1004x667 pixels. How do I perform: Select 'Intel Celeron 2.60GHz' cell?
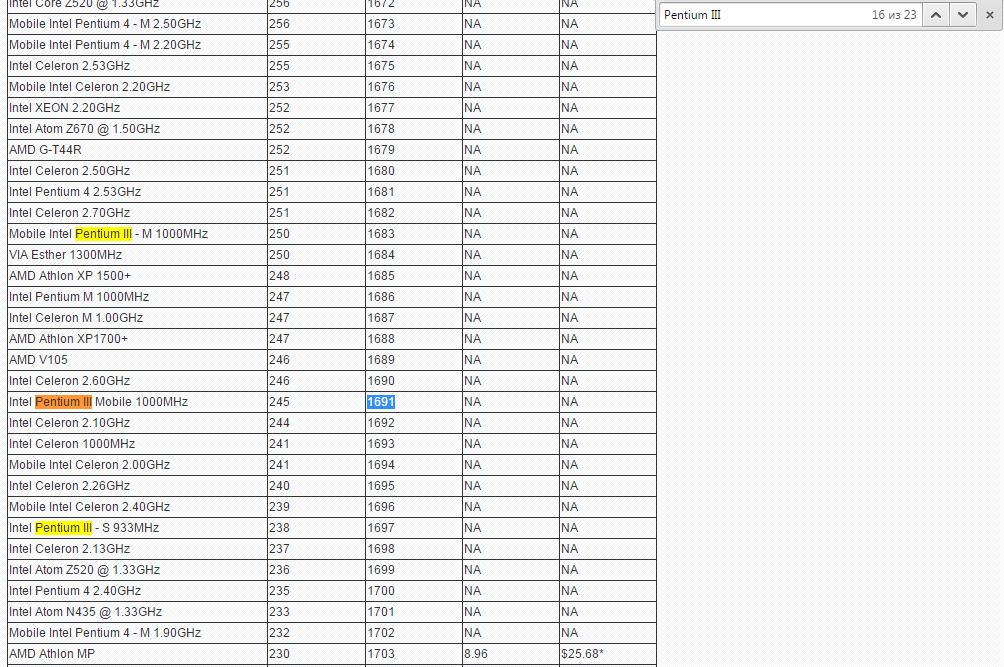(x=137, y=381)
